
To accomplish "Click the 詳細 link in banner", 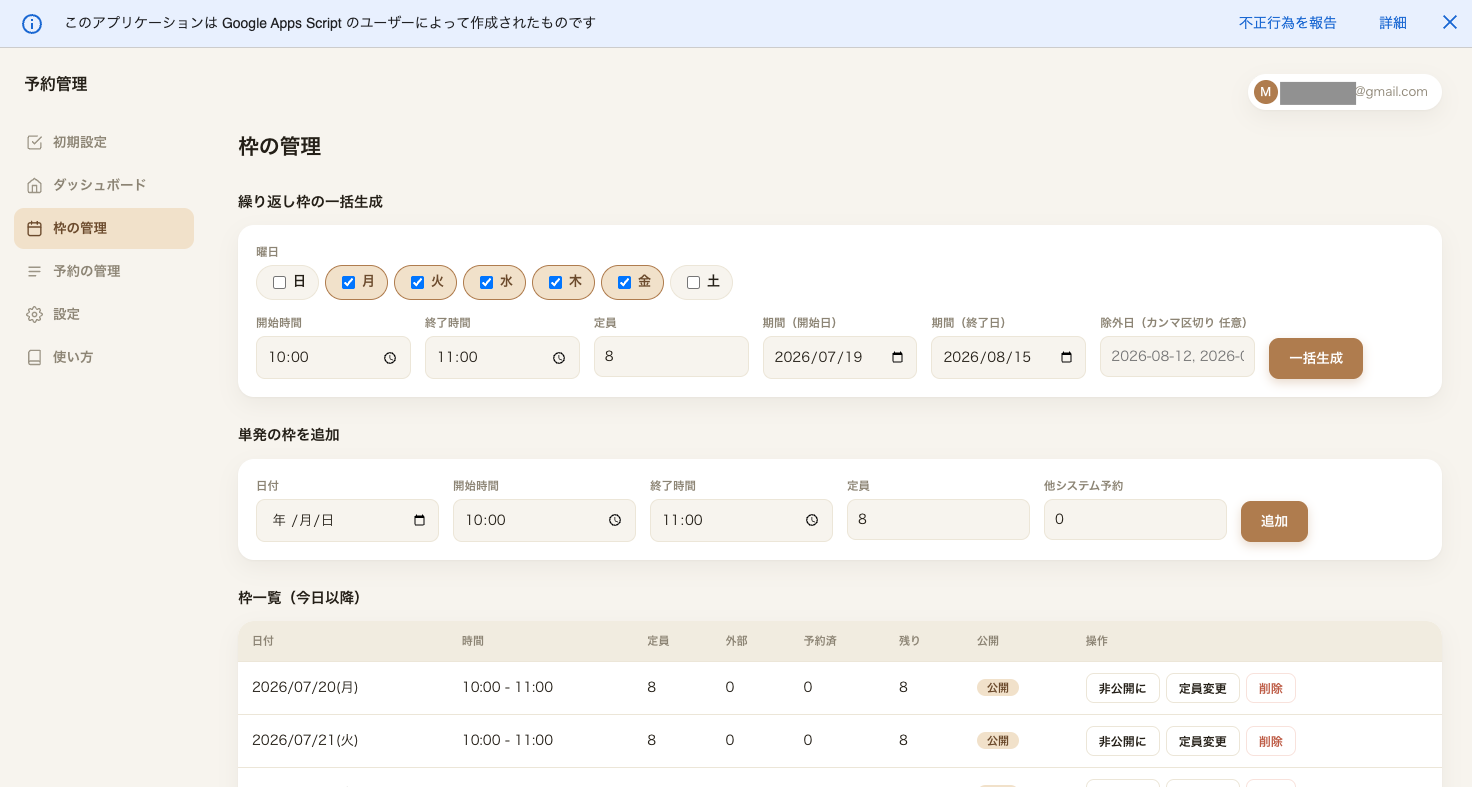I will pyautogui.click(x=1393, y=23).
